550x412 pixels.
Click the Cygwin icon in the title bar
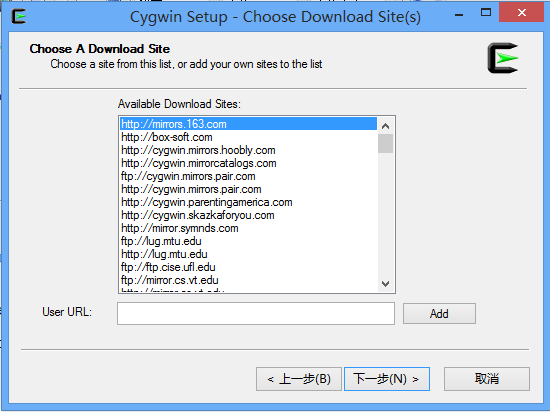click(19, 16)
